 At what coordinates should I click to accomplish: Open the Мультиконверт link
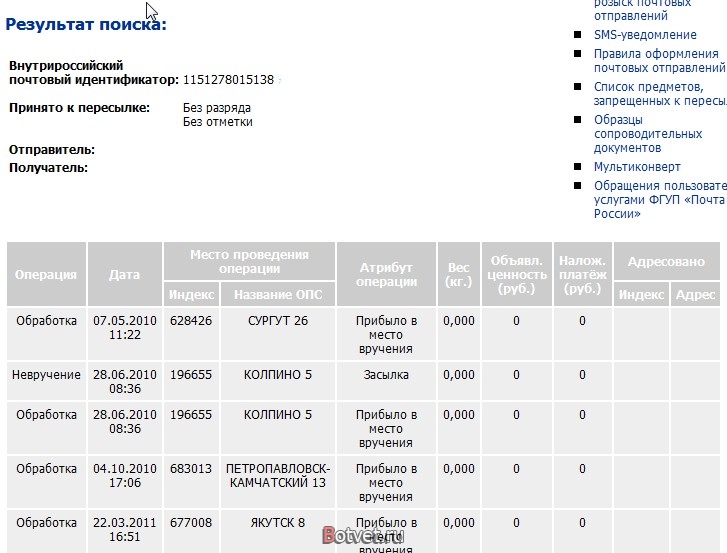click(x=637, y=166)
